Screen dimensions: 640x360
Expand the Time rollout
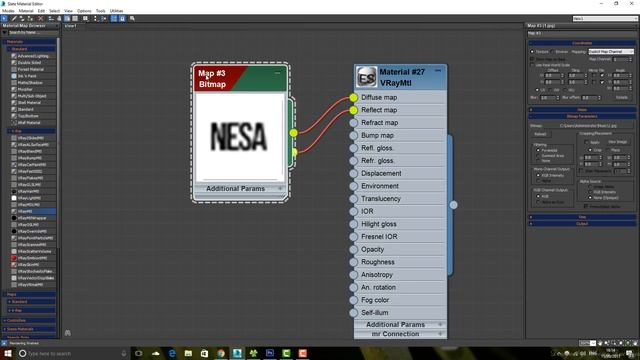(x=582, y=217)
